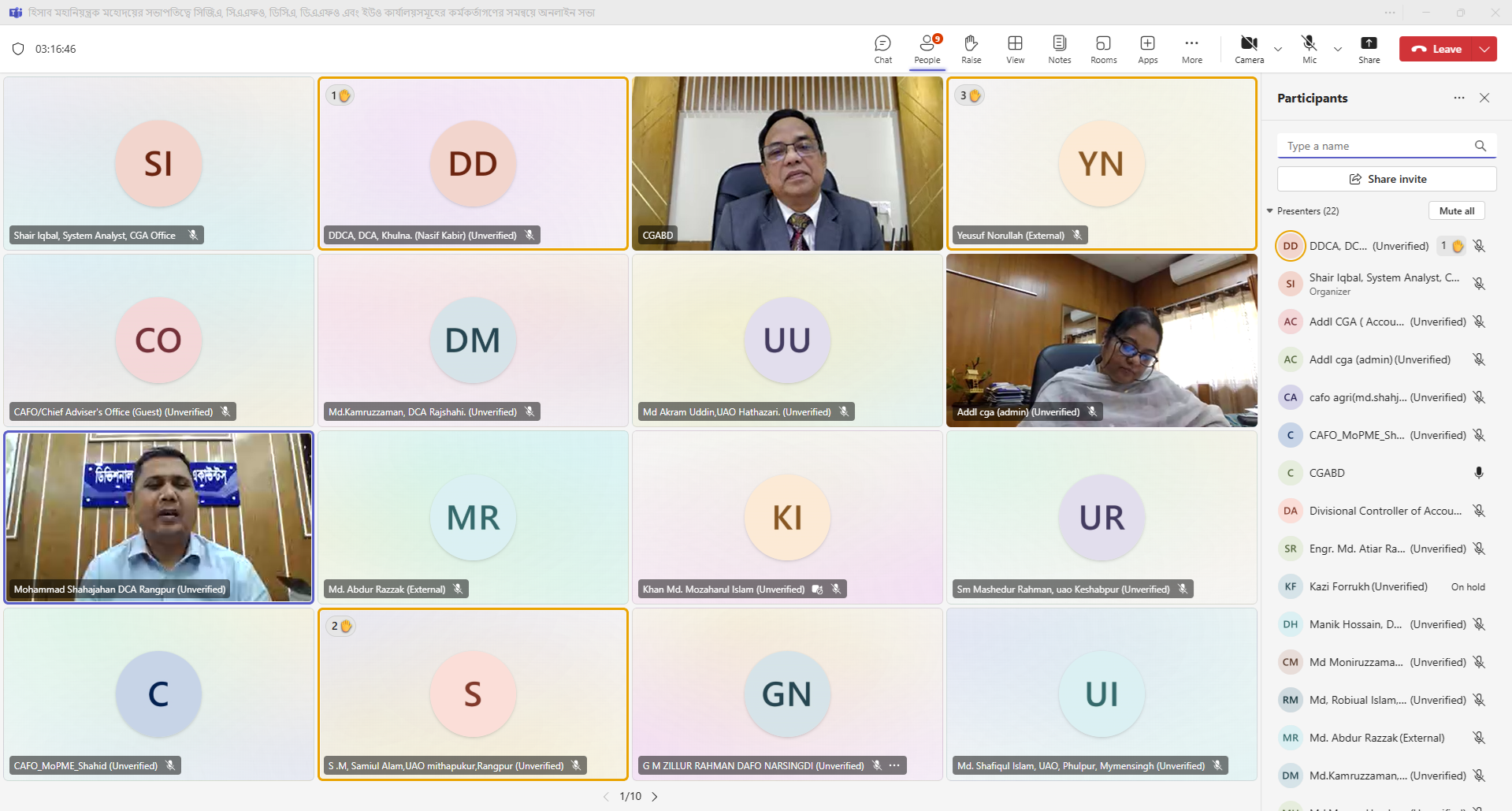This screenshot has height=811, width=1512.
Task: Open the Chat panel
Action: 882,49
